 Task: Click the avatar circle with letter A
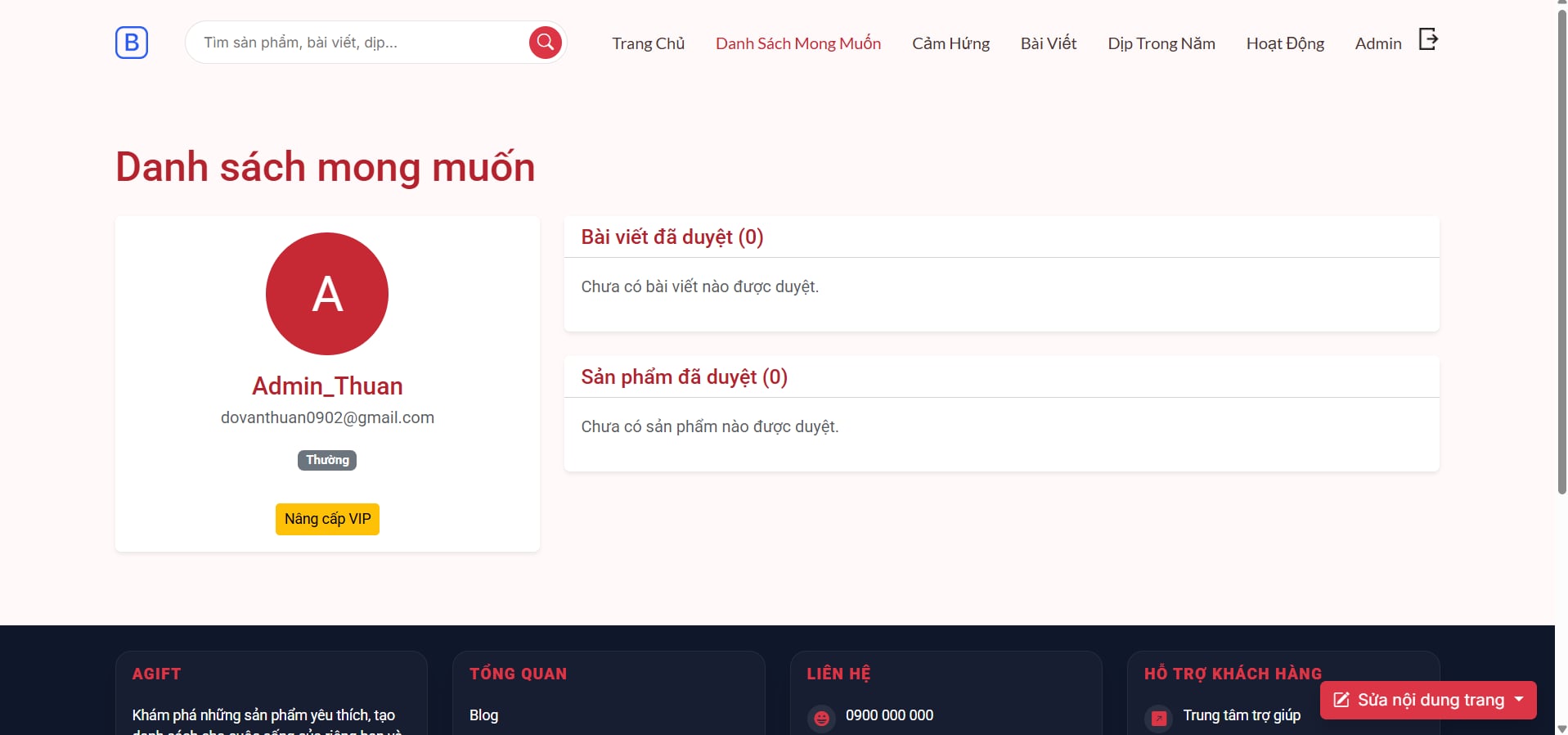tap(327, 294)
